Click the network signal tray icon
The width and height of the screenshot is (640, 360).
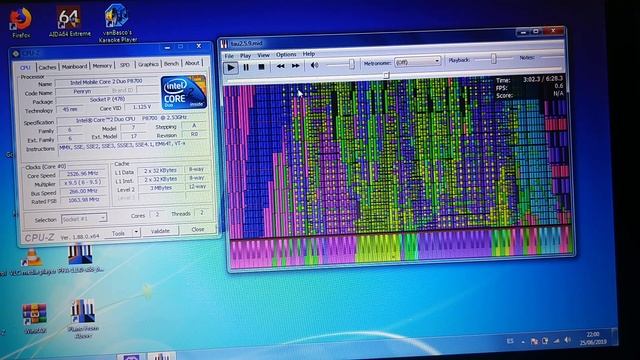click(556, 340)
